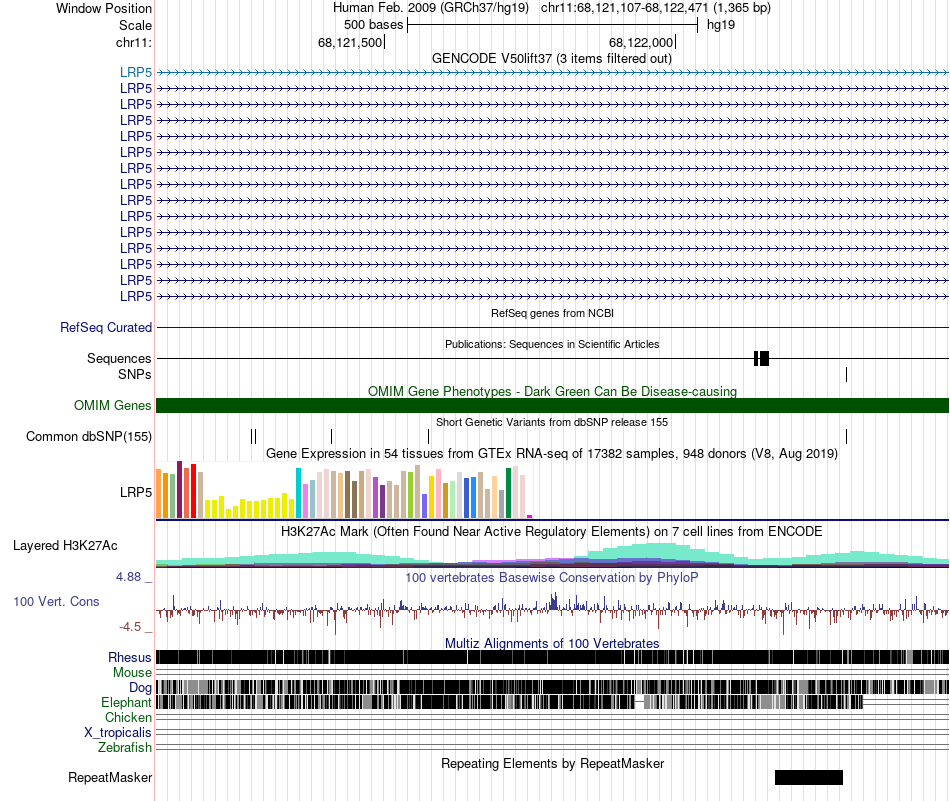
Task: Open the OMIM Gene Phenotypes track title
Action: (552, 391)
